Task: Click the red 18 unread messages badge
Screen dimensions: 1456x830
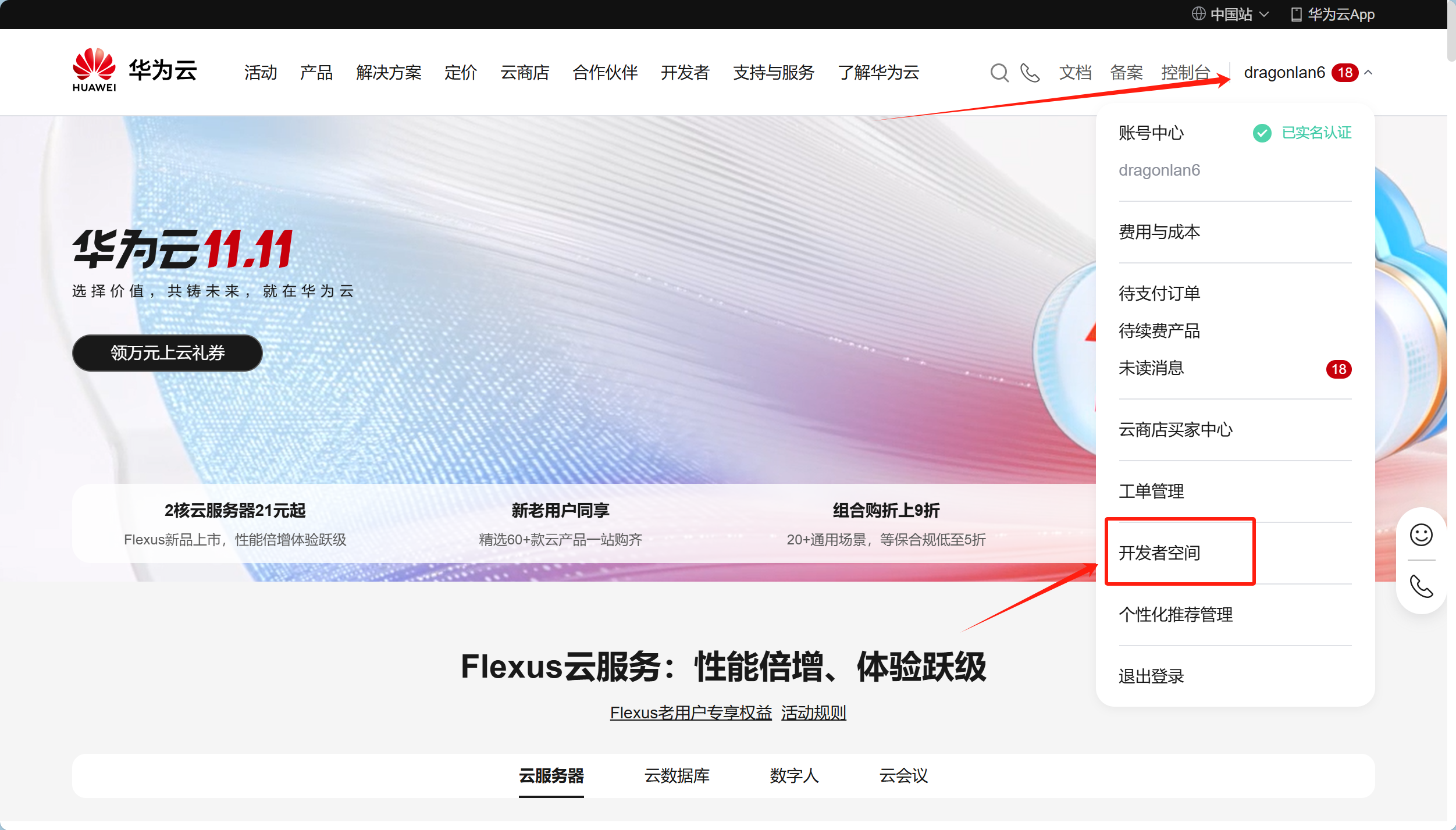Action: [x=1338, y=369]
